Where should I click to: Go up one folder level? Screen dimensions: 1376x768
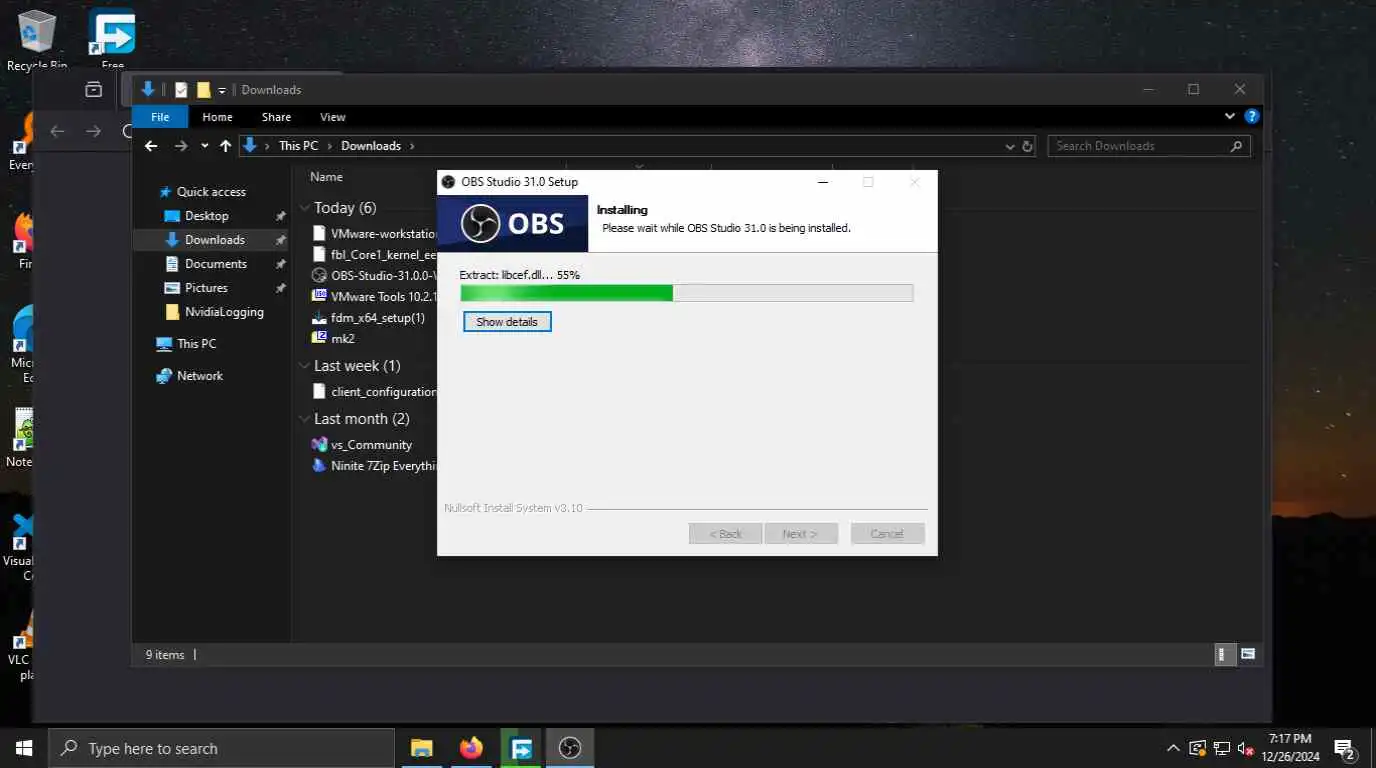[x=226, y=146]
